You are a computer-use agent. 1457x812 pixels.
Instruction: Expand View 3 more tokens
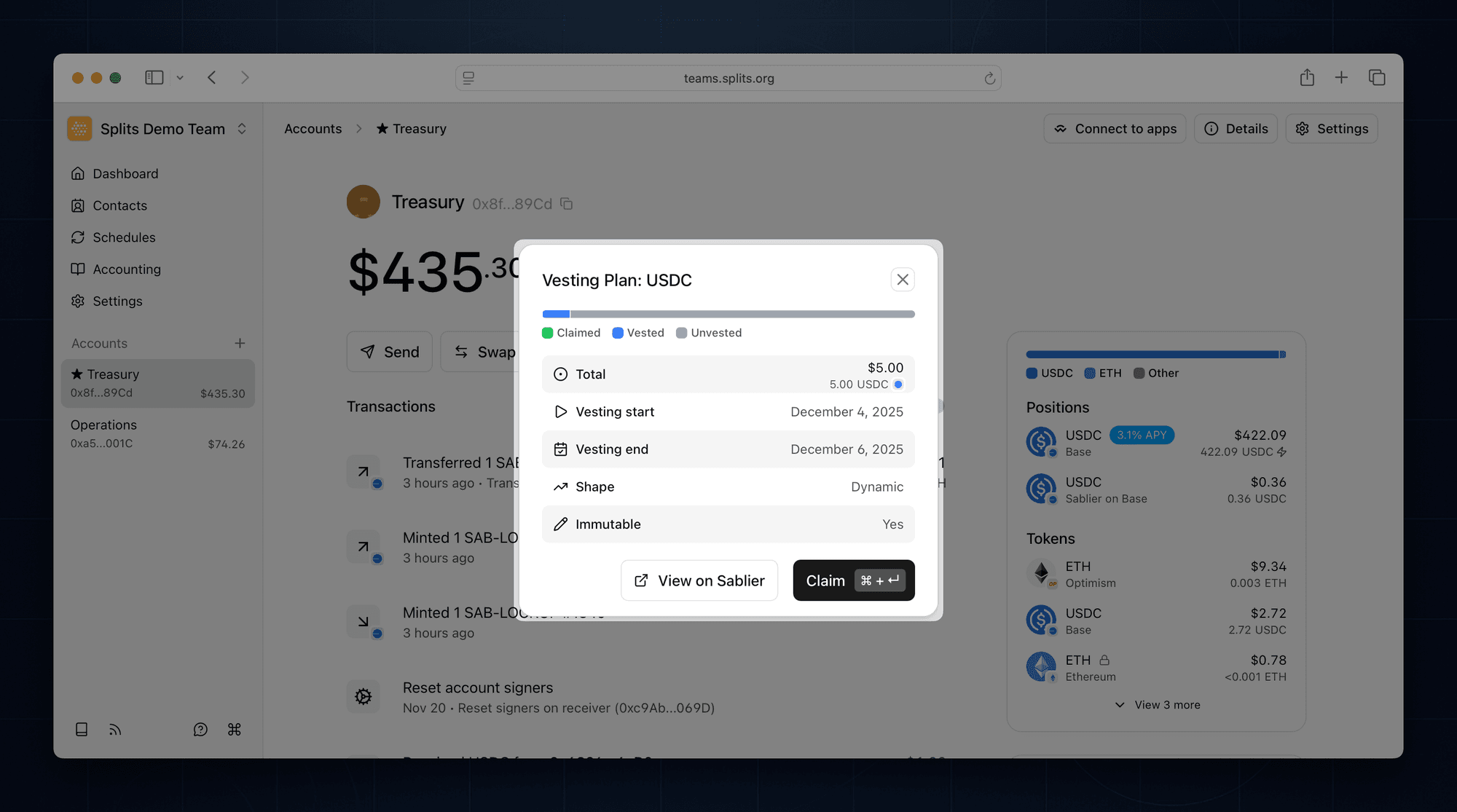pyautogui.click(x=1156, y=704)
